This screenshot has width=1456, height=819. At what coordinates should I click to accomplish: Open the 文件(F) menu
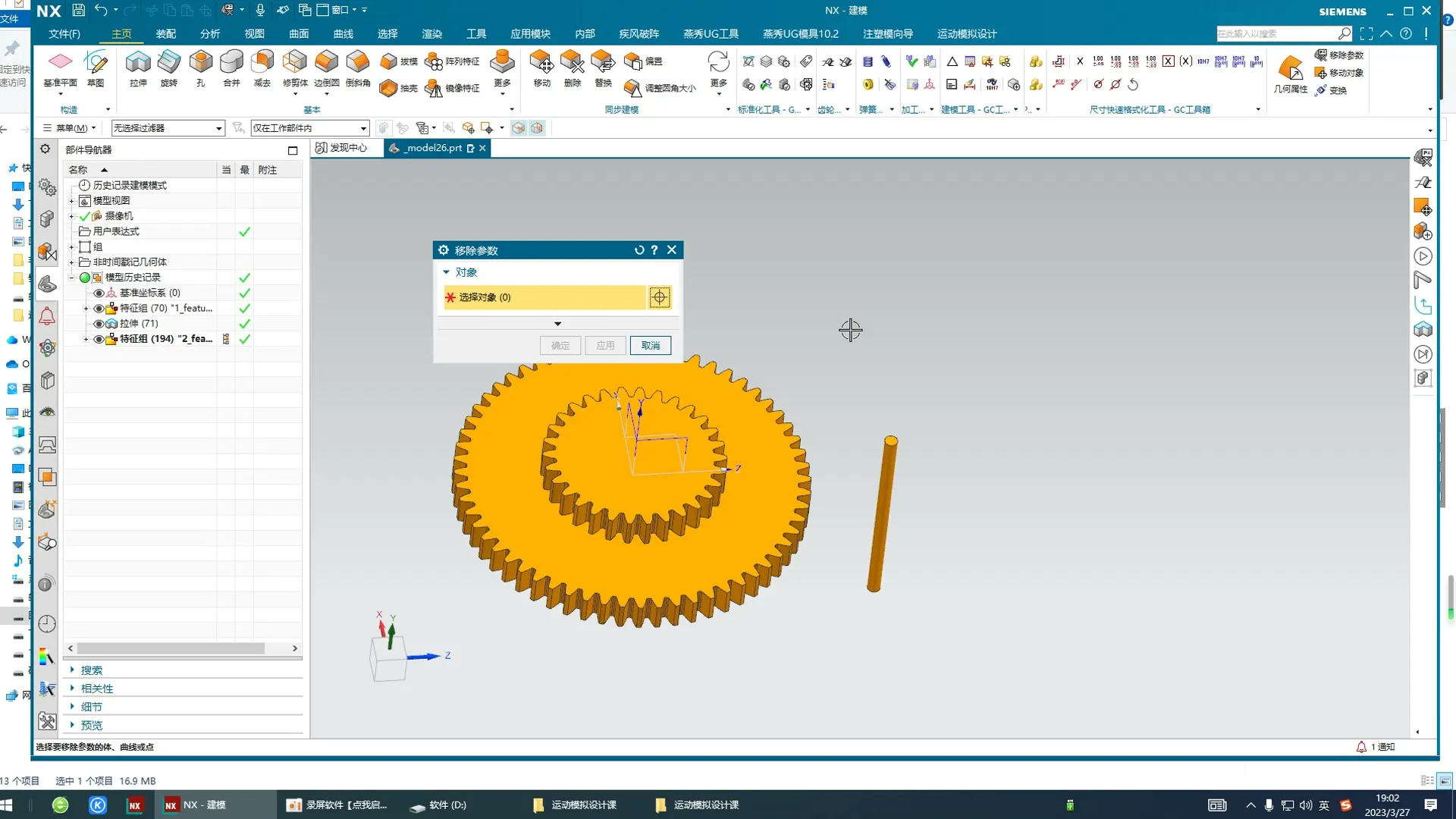point(64,34)
